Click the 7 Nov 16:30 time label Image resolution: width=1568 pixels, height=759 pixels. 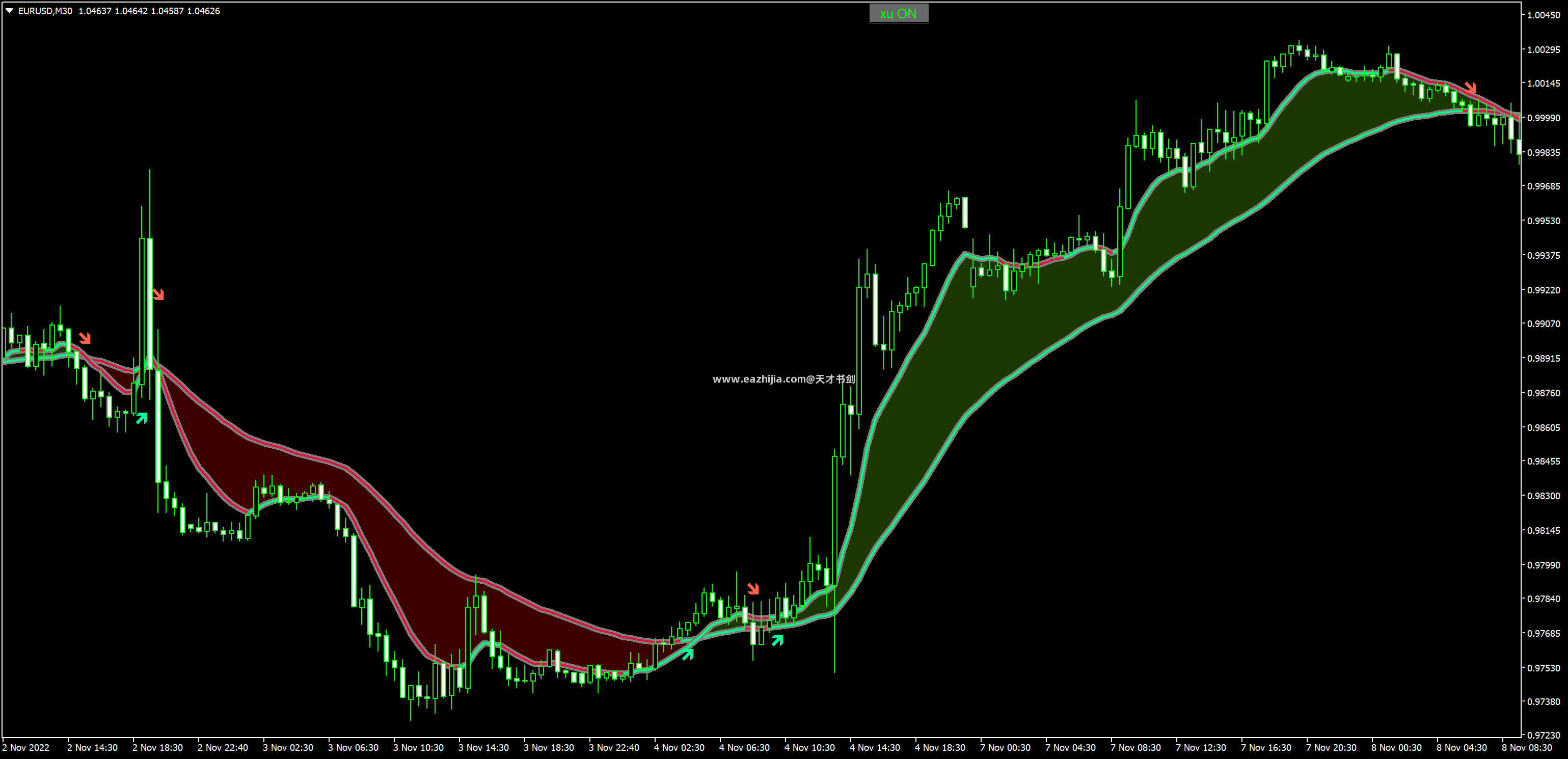(1266, 747)
